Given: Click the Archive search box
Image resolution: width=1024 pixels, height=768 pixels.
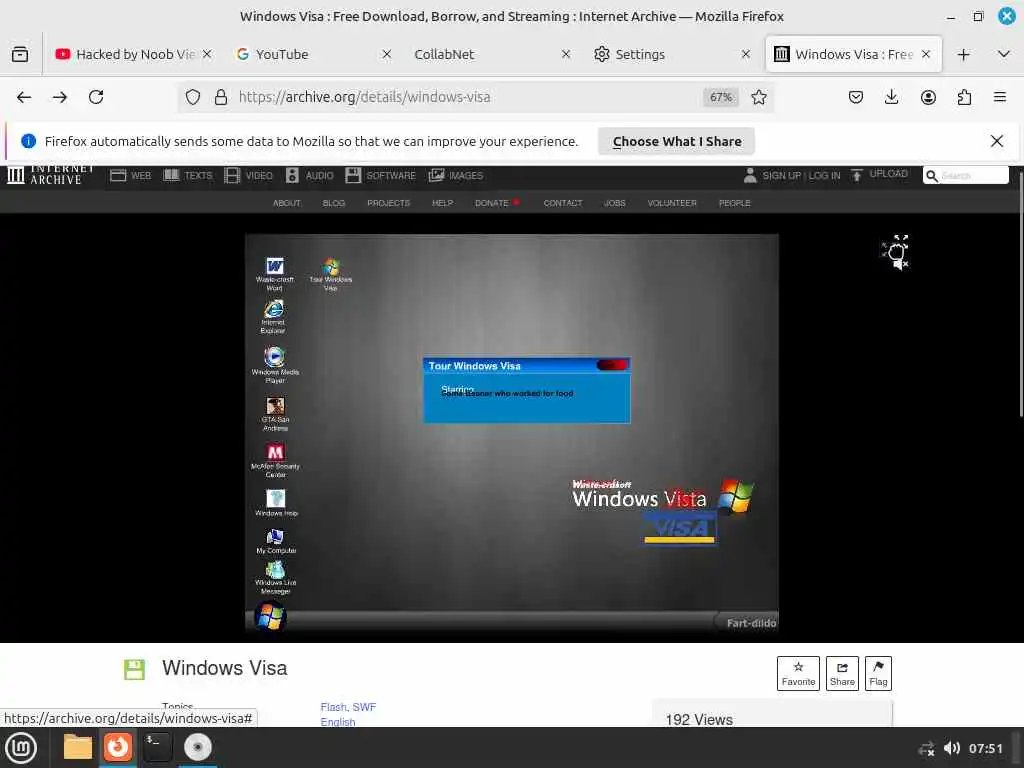Looking at the screenshot, I should click(x=966, y=176).
